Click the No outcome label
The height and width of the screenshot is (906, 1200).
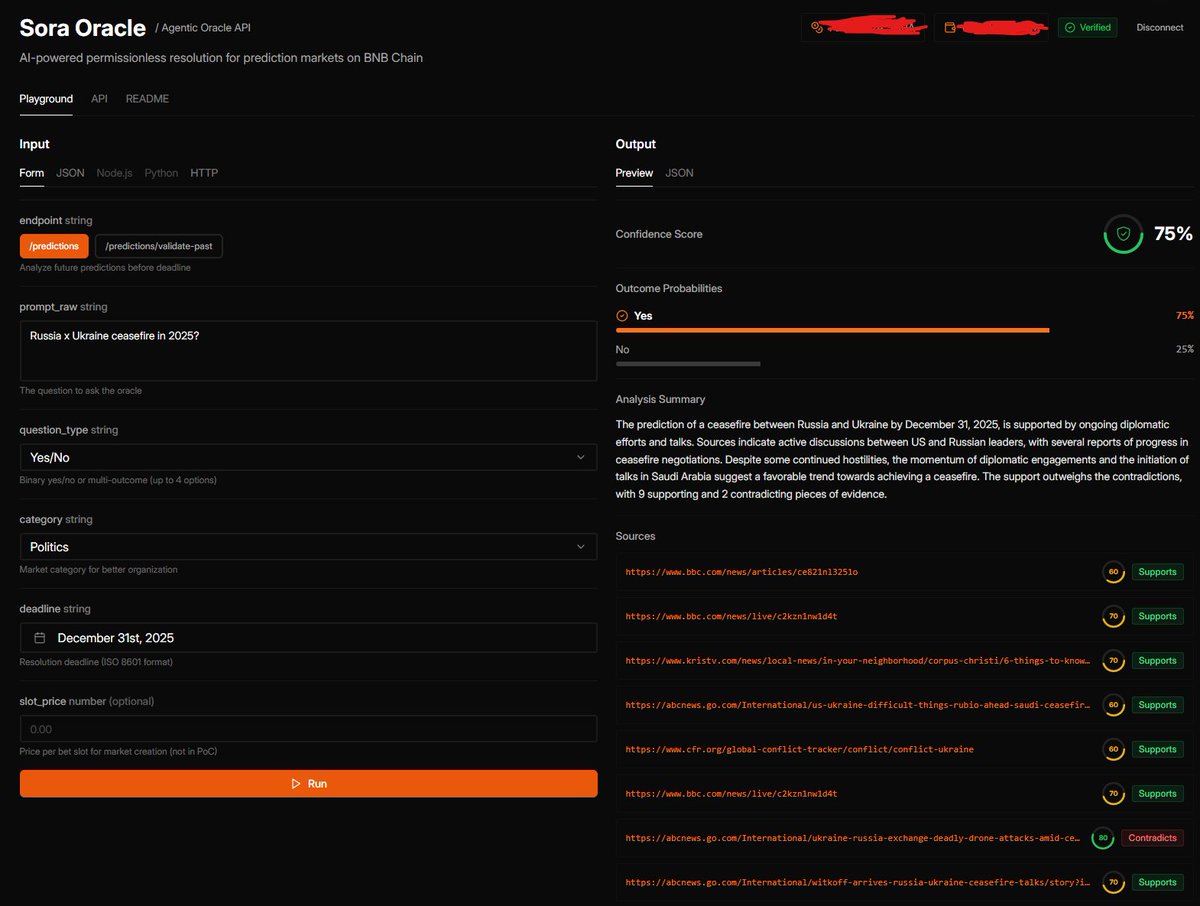click(622, 350)
